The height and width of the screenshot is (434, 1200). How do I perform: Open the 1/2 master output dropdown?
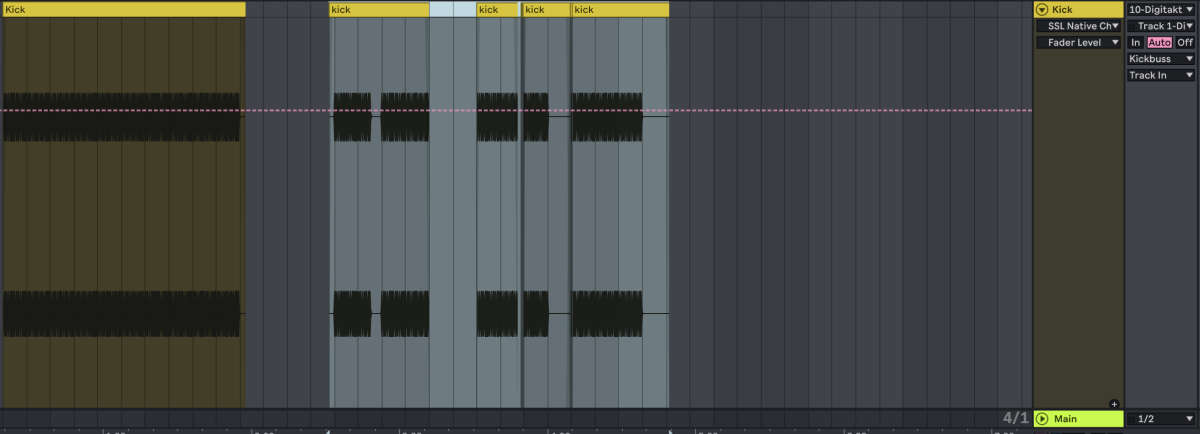coord(1161,419)
